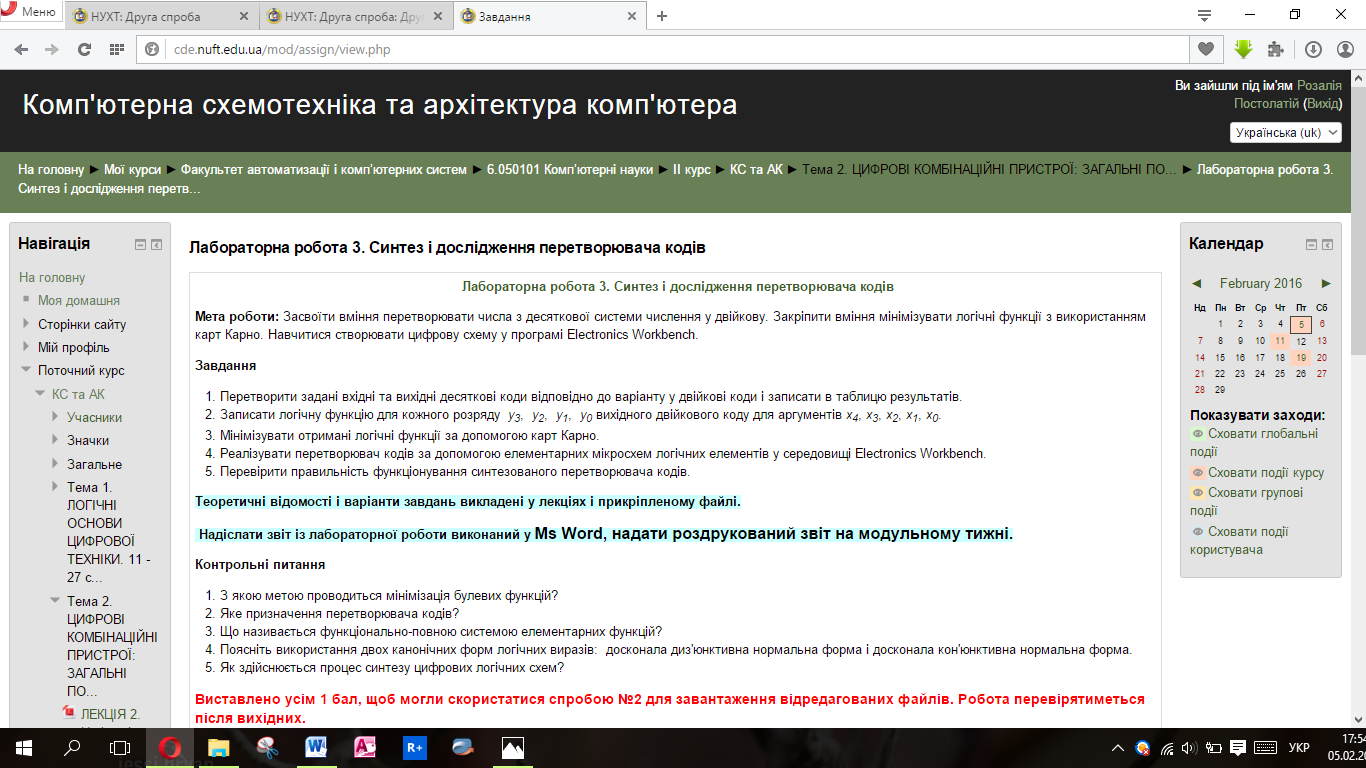Expand Сторінки сайту in navigation tree
Image resolution: width=1366 pixels, height=768 pixels.
(26, 324)
